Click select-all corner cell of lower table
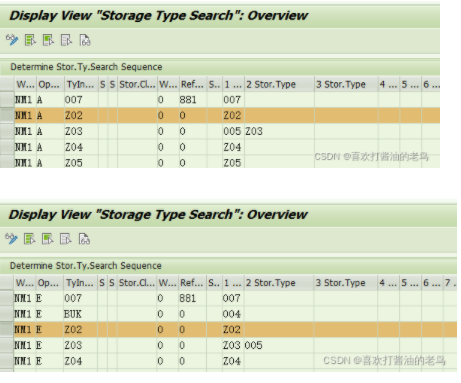Screen dimensions: 461x383 (x=7, y=283)
